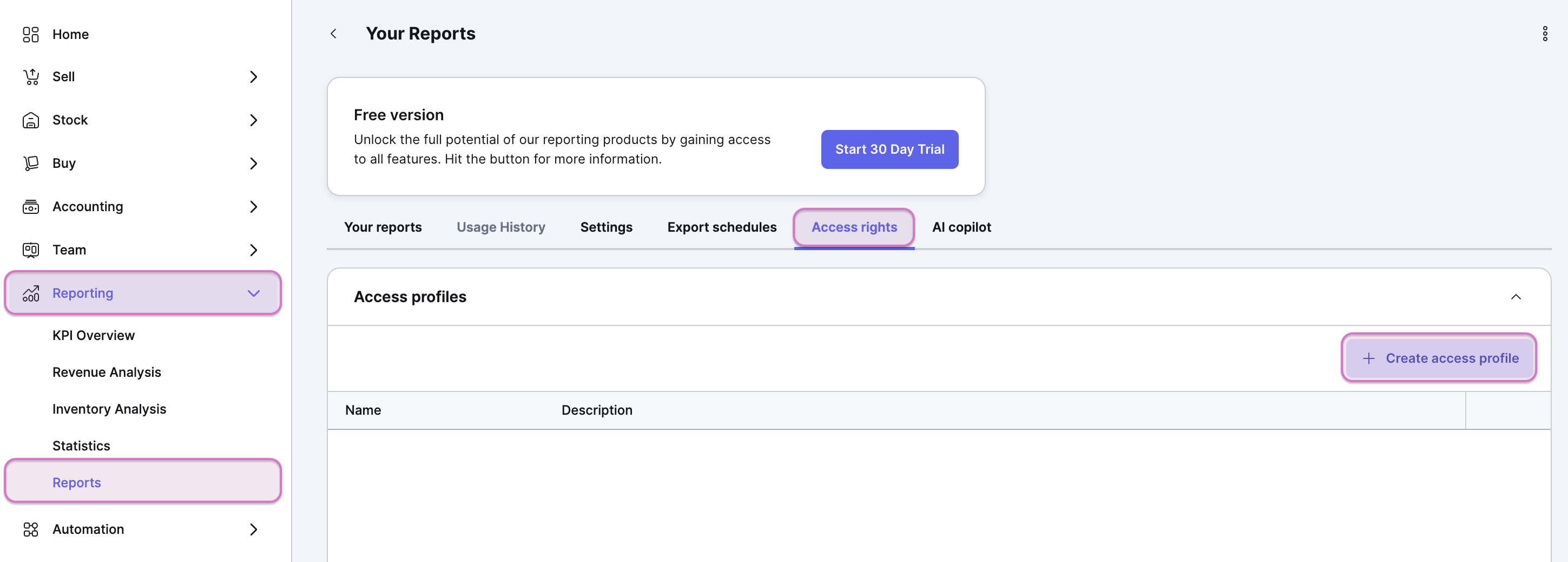Open the three-dot more options menu
This screenshot has height=562, width=1568.
(x=1544, y=34)
